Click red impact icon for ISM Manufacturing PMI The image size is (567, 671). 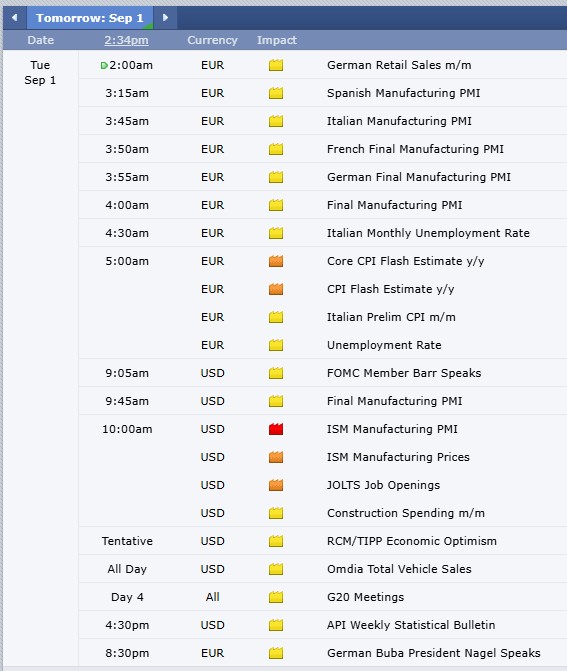[276, 429]
